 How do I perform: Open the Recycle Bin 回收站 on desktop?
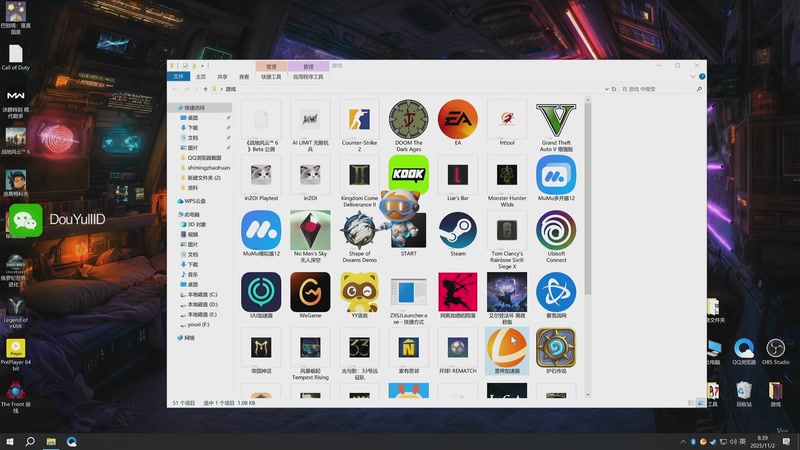(744, 394)
